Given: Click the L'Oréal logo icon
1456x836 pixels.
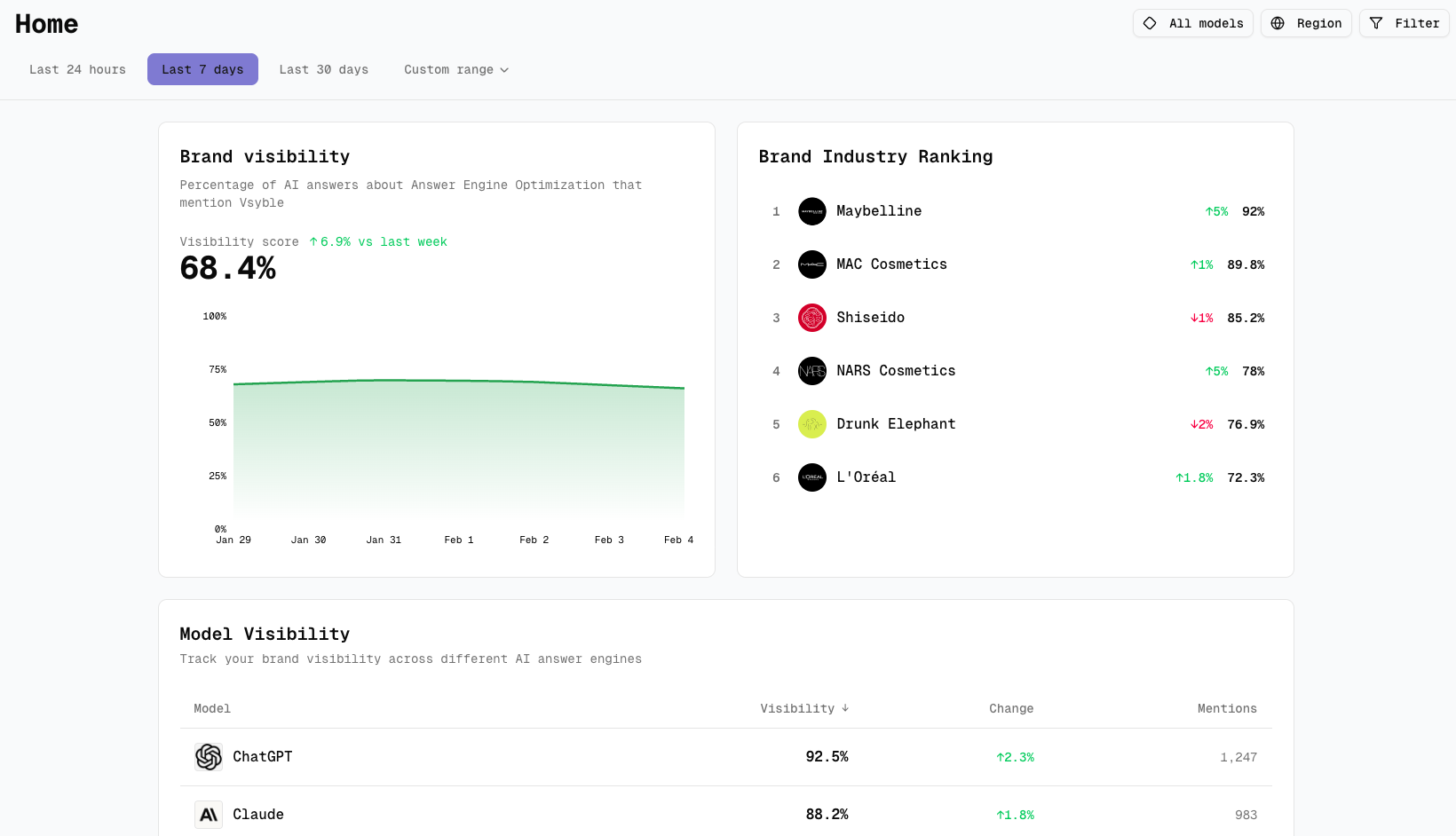Looking at the screenshot, I should [x=811, y=477].
